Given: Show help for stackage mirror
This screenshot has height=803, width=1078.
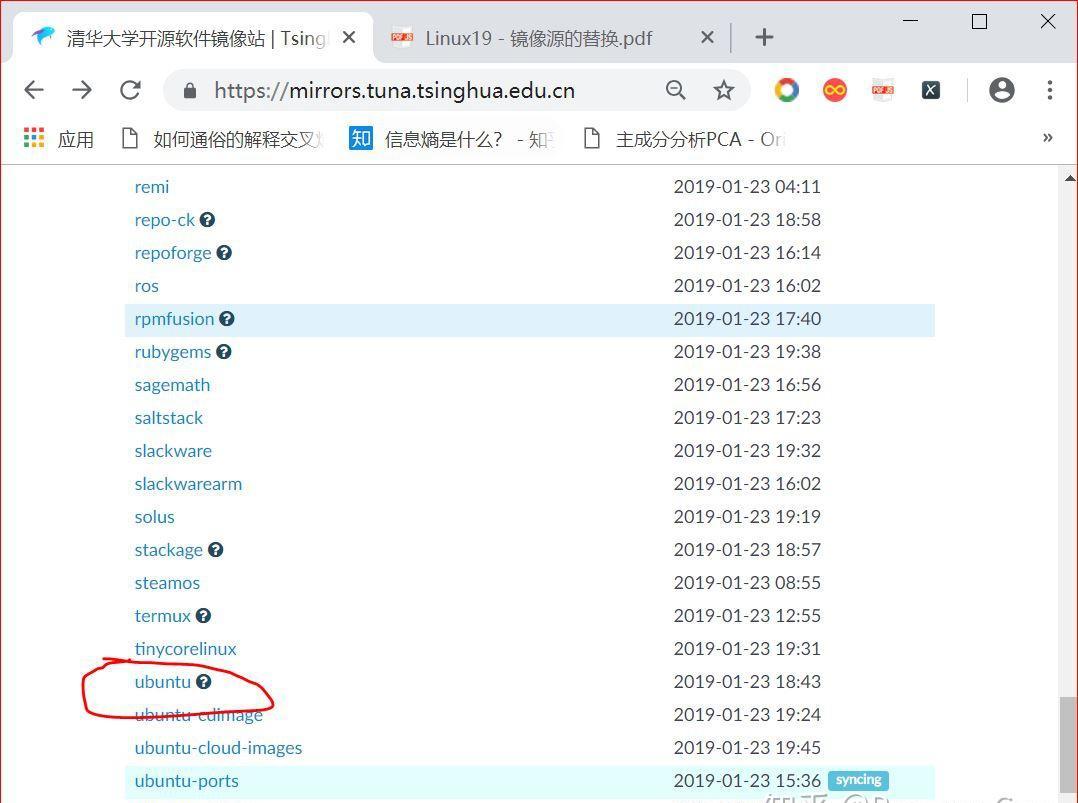Looking at the screenshot, I should click(x=216, y=550).
